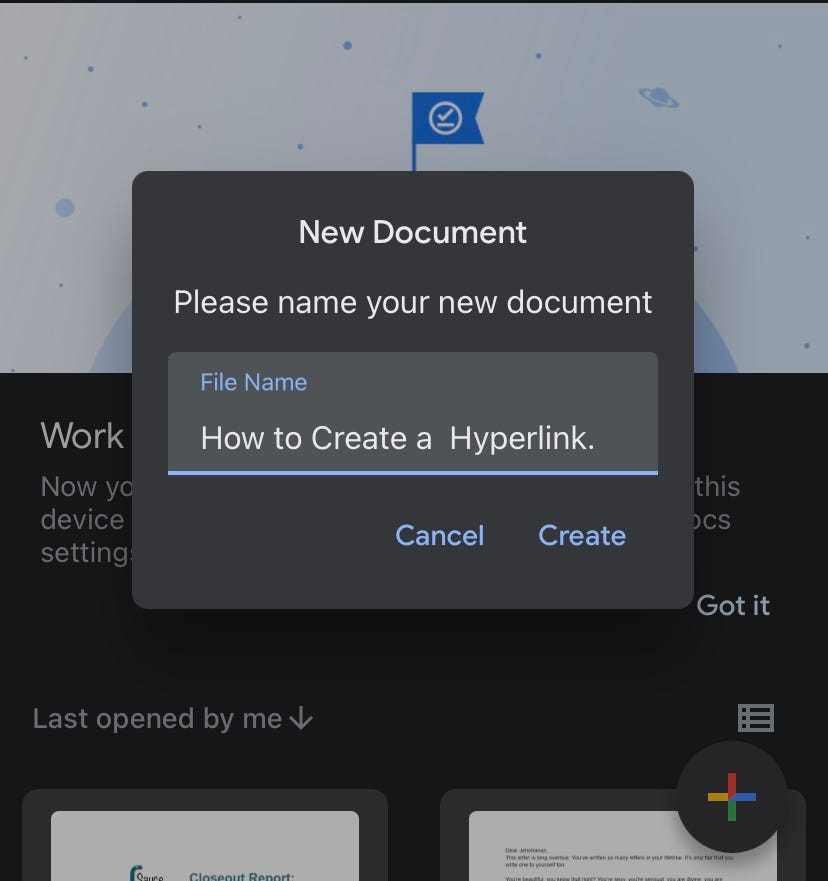The image size is (828, 881).
Task: Create the document named How to Create a Hyperlink
Action: click(x=582, y=536)
